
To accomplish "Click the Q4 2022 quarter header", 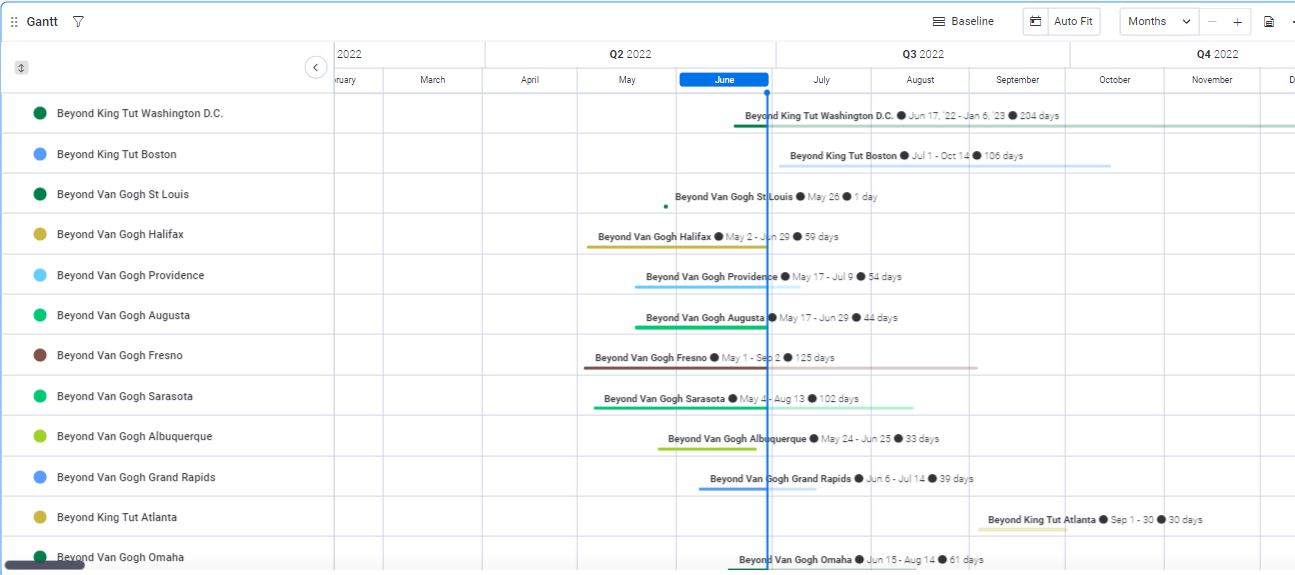I will click(x=1217, y=54).
